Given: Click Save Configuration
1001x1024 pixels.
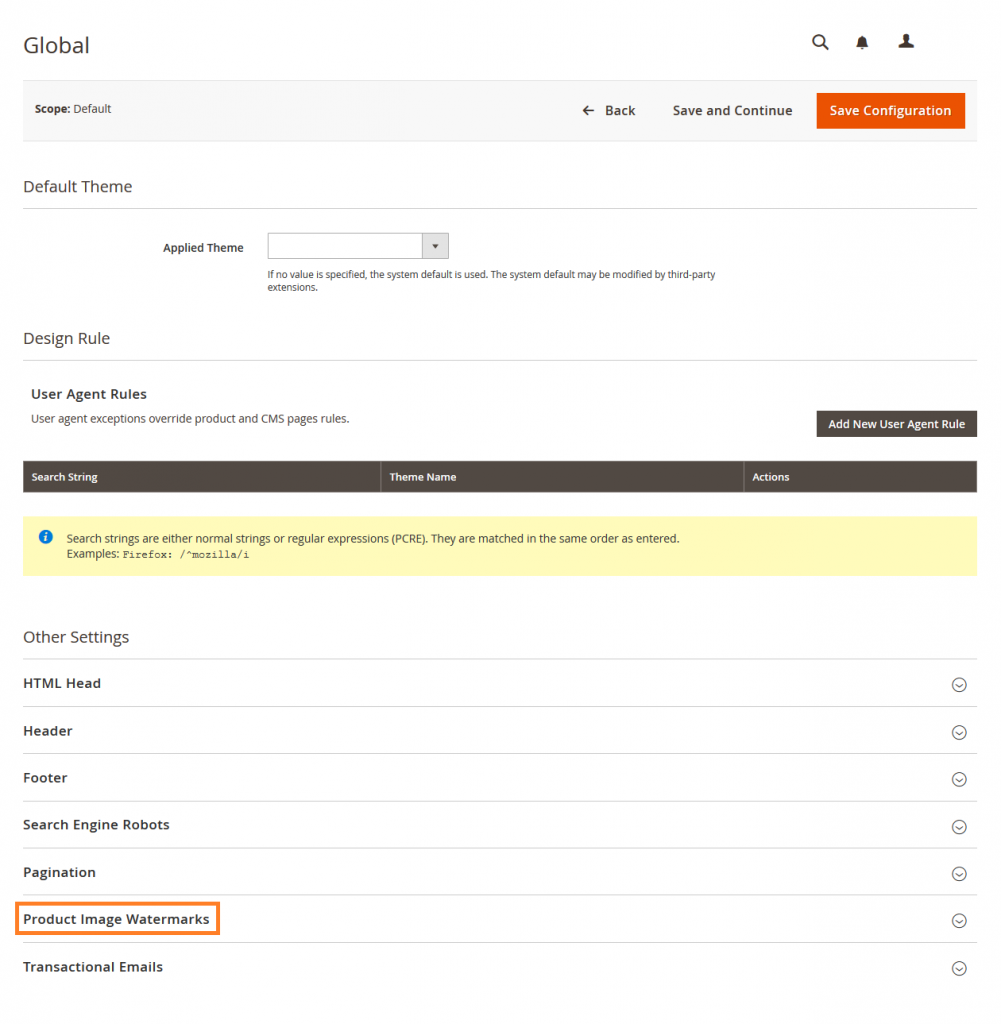Looking at the screenshot, I should 890,110.
